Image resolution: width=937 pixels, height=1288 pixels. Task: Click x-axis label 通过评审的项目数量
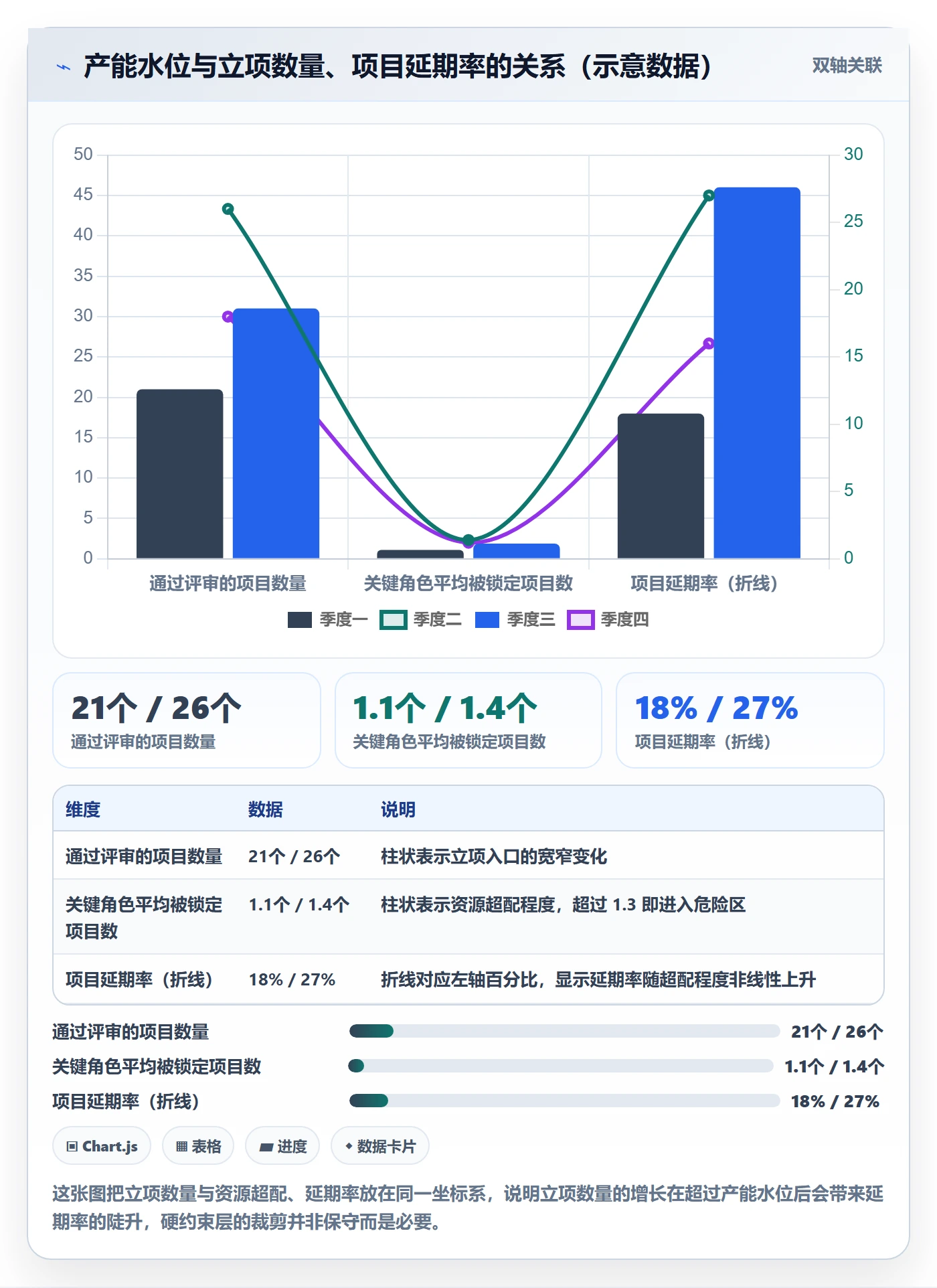click(x=228, y=583)
